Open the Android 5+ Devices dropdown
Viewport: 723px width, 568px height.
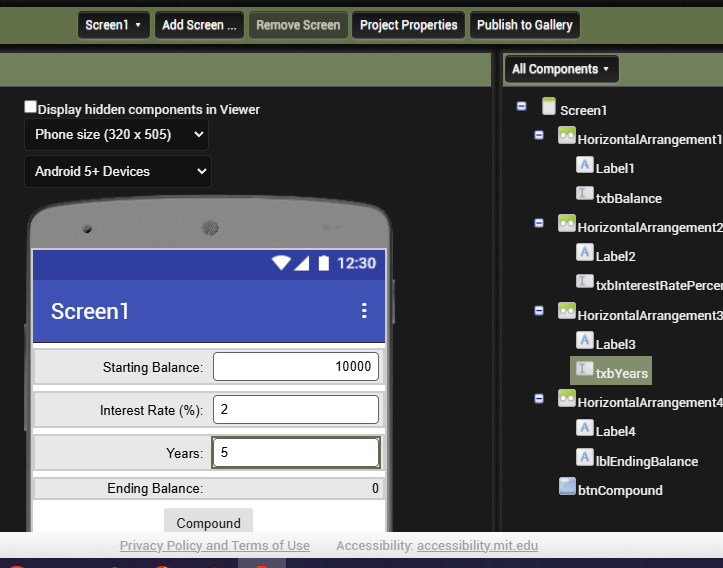117,171
